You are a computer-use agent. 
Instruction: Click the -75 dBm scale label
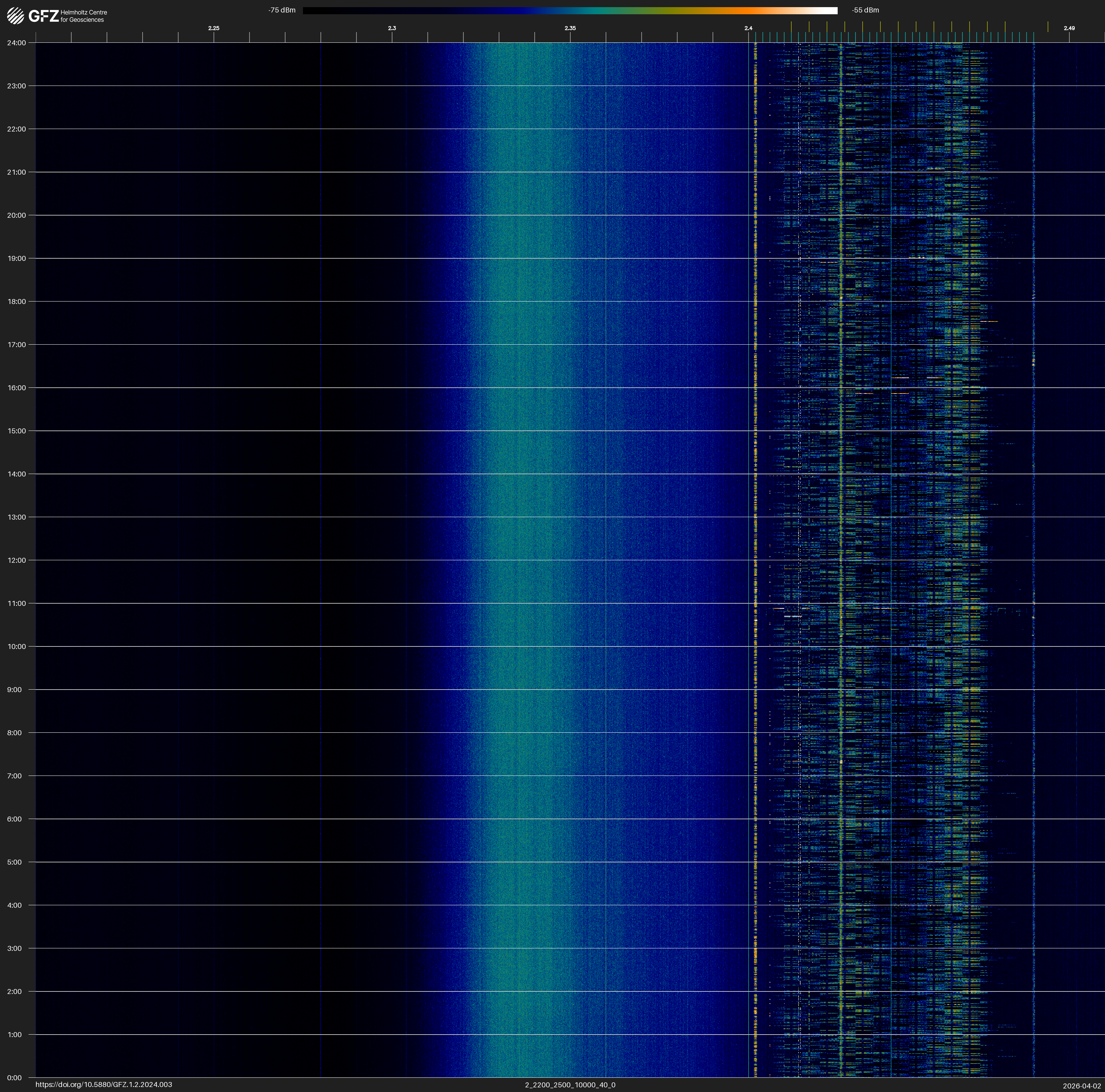click(282, 10)
